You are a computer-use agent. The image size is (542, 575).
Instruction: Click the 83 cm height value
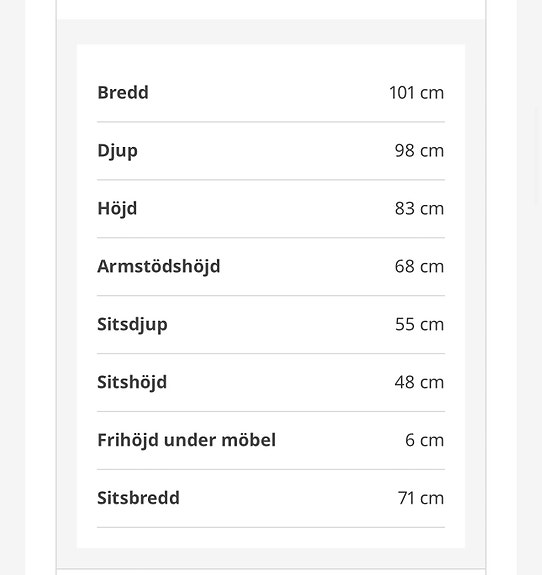point(420,208)
